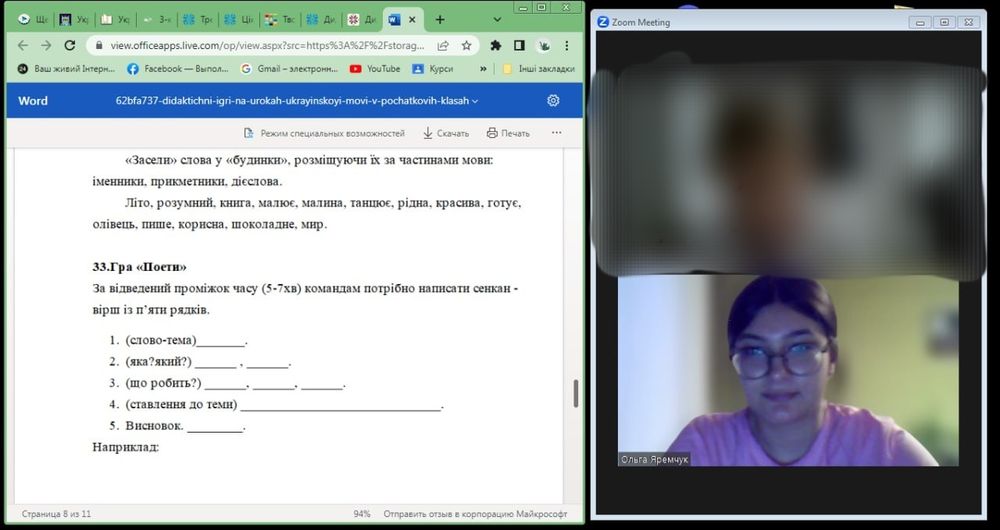Close the active Word document tab
Screen dimensions: 1000x530
pos(412,20)
